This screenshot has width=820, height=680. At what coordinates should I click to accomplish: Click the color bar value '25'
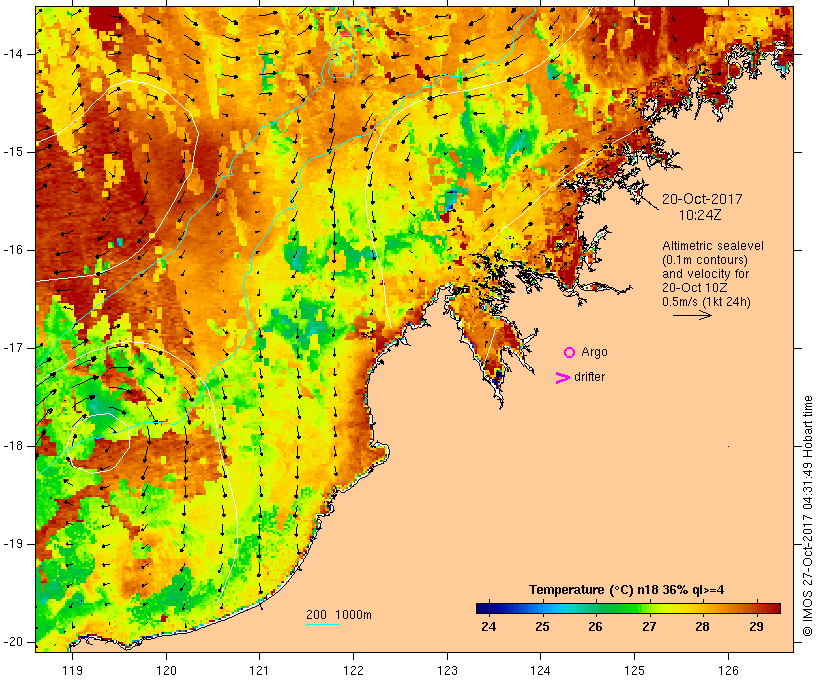[542, 627]
